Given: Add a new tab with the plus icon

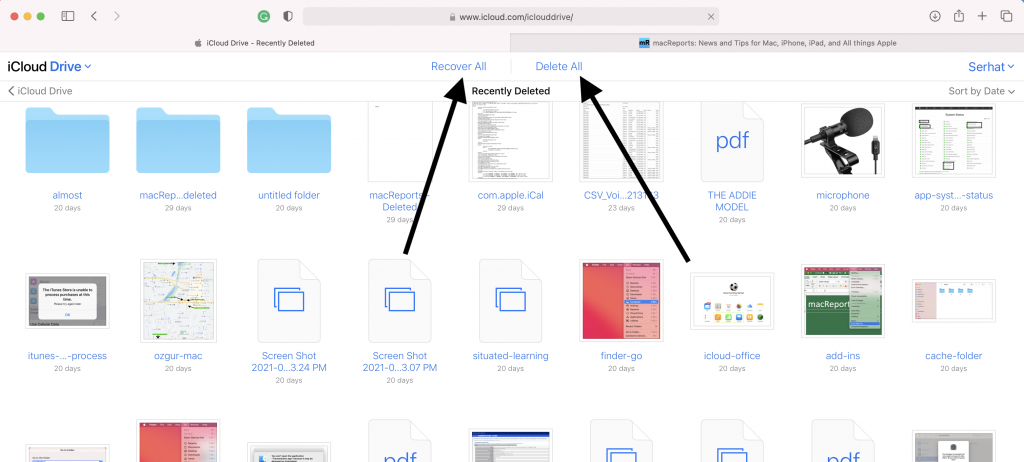Looking at the screenshot, I should coord(982,16).
